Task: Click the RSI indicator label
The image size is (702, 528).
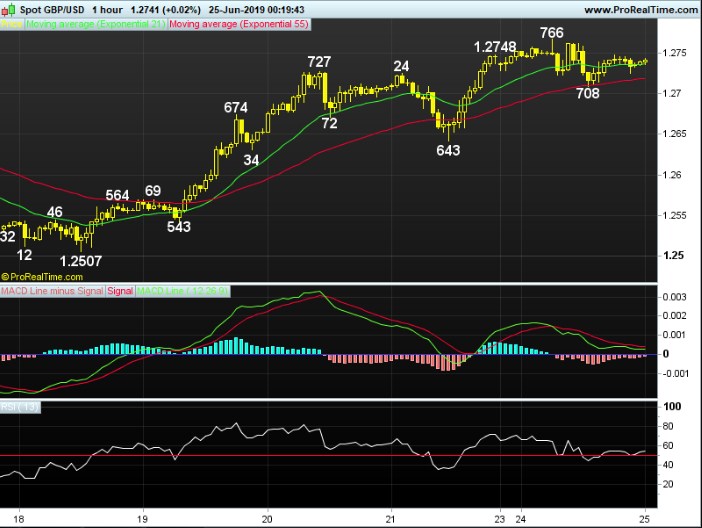Action: 20,405
